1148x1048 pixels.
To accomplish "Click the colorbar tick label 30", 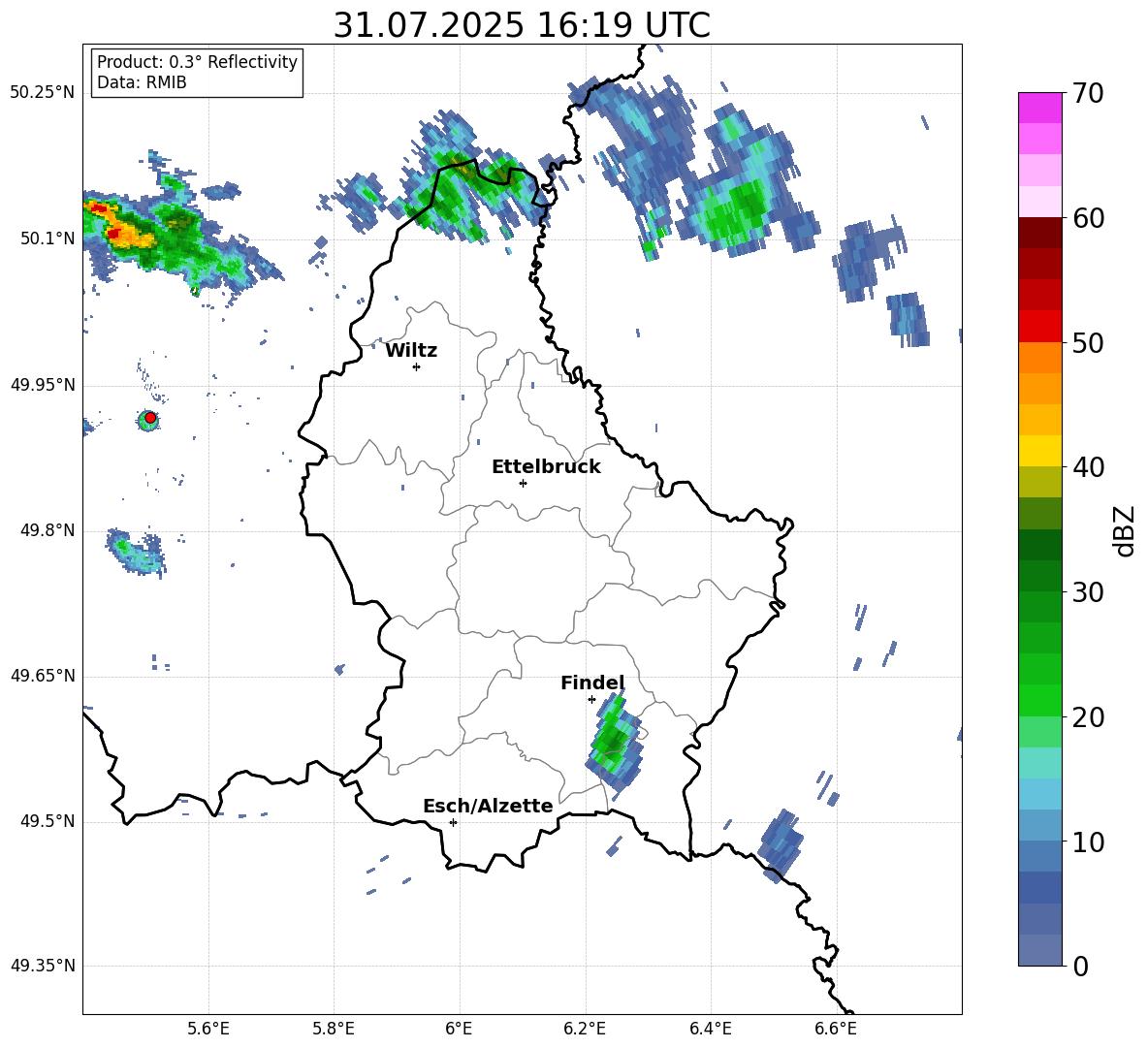I will pos(1088,592).
